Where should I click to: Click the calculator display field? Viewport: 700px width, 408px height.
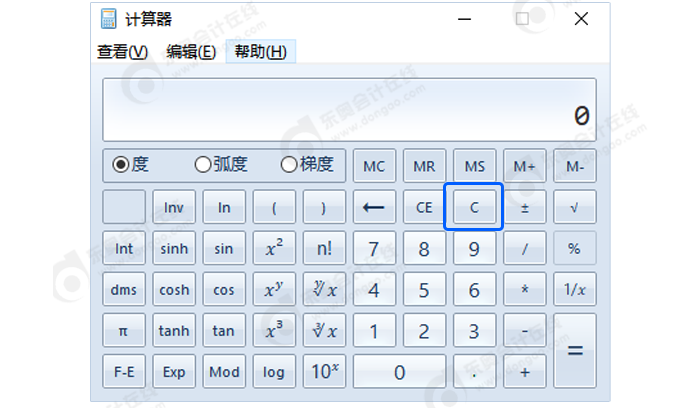pos(349,110)
